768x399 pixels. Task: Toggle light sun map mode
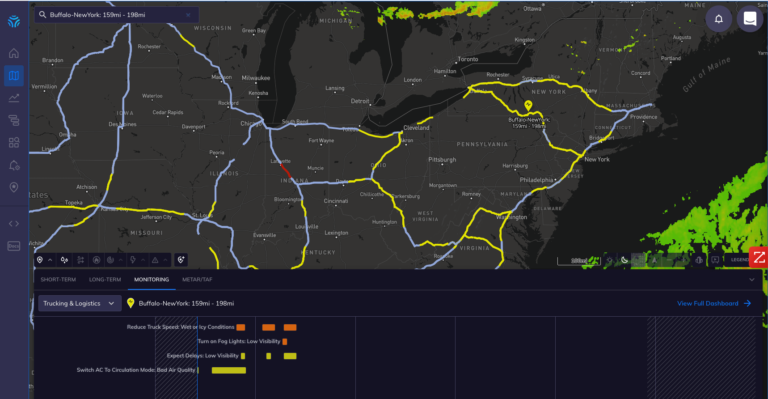[x=610, y=260]
